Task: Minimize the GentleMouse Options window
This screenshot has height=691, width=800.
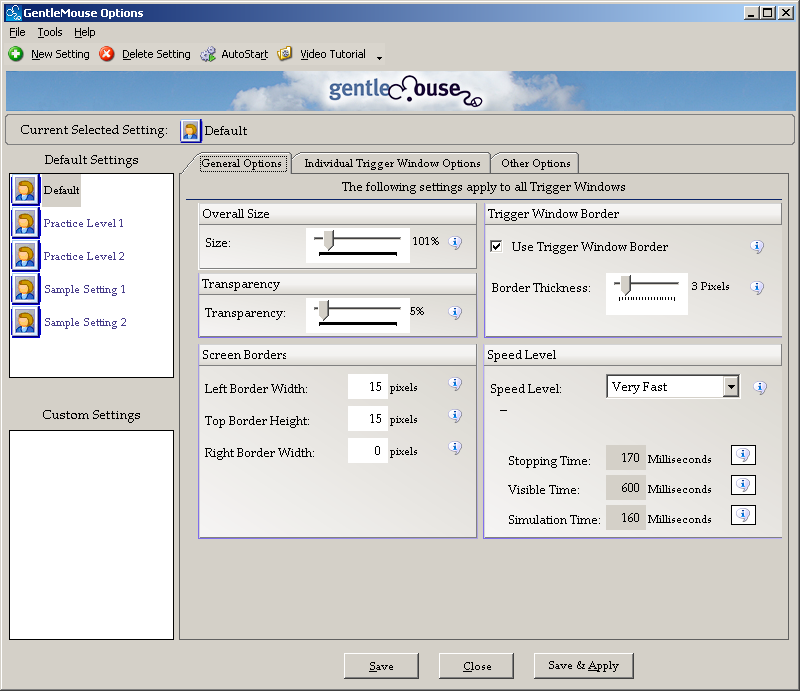Action: coord(751,13)
